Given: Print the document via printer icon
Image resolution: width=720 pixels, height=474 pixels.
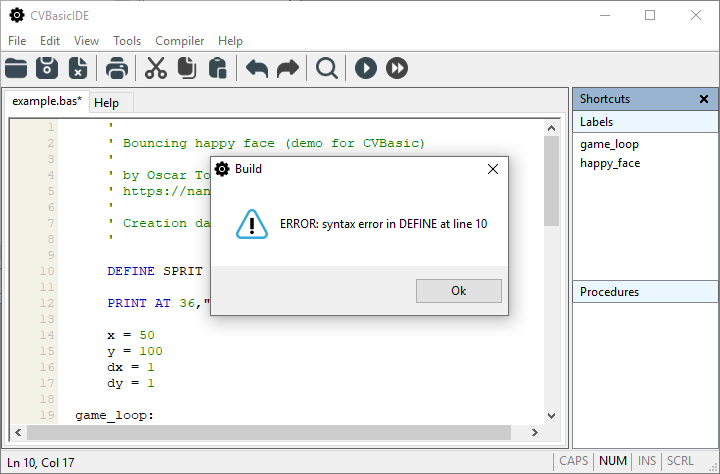Looking at the screenshot, I should [117, 68].
